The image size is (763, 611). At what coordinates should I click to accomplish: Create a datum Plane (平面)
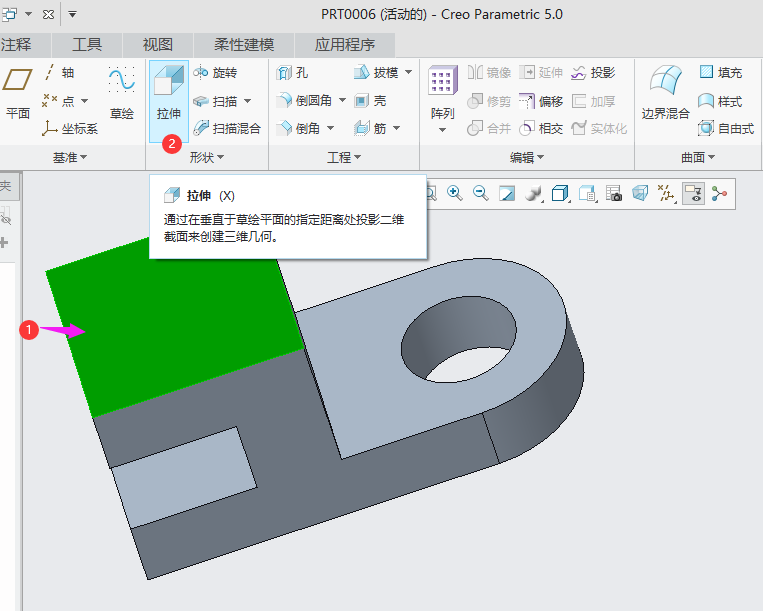coord(17,93)
